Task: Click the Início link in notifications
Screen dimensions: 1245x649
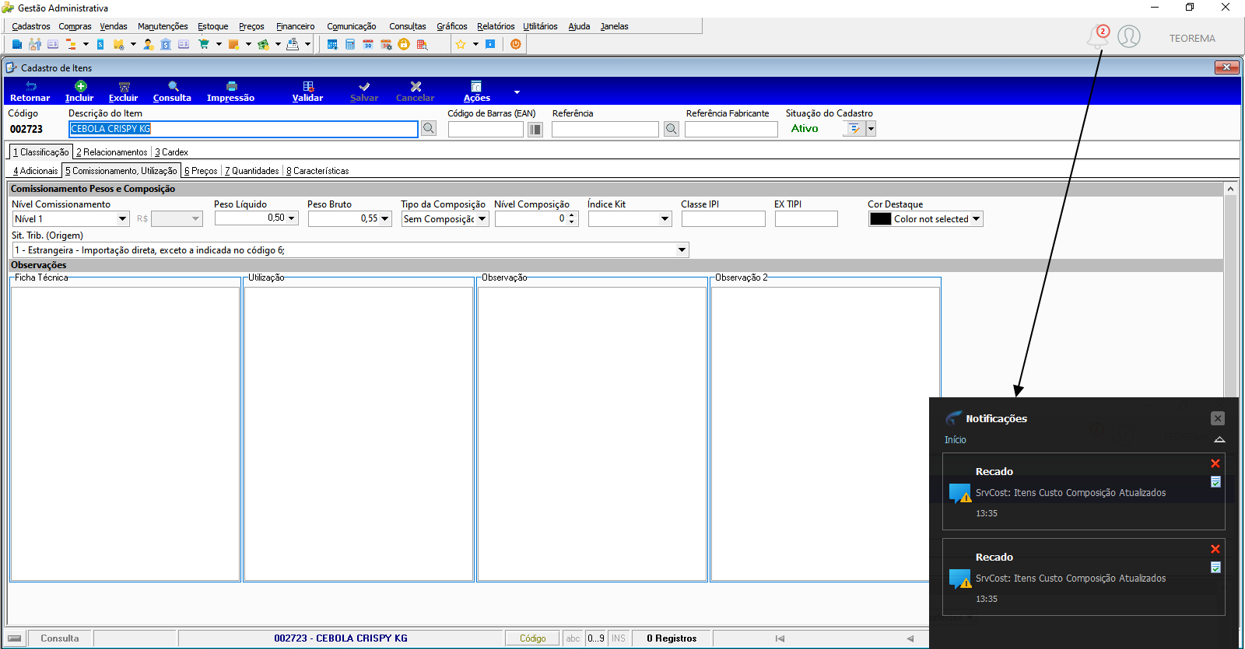Action: 955,440
